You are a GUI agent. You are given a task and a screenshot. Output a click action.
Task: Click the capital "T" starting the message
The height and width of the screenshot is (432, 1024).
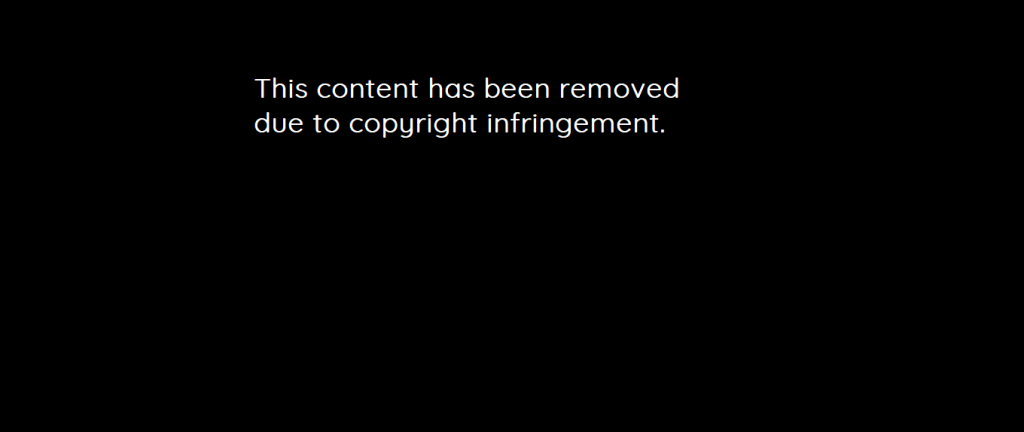coord(262,88)
